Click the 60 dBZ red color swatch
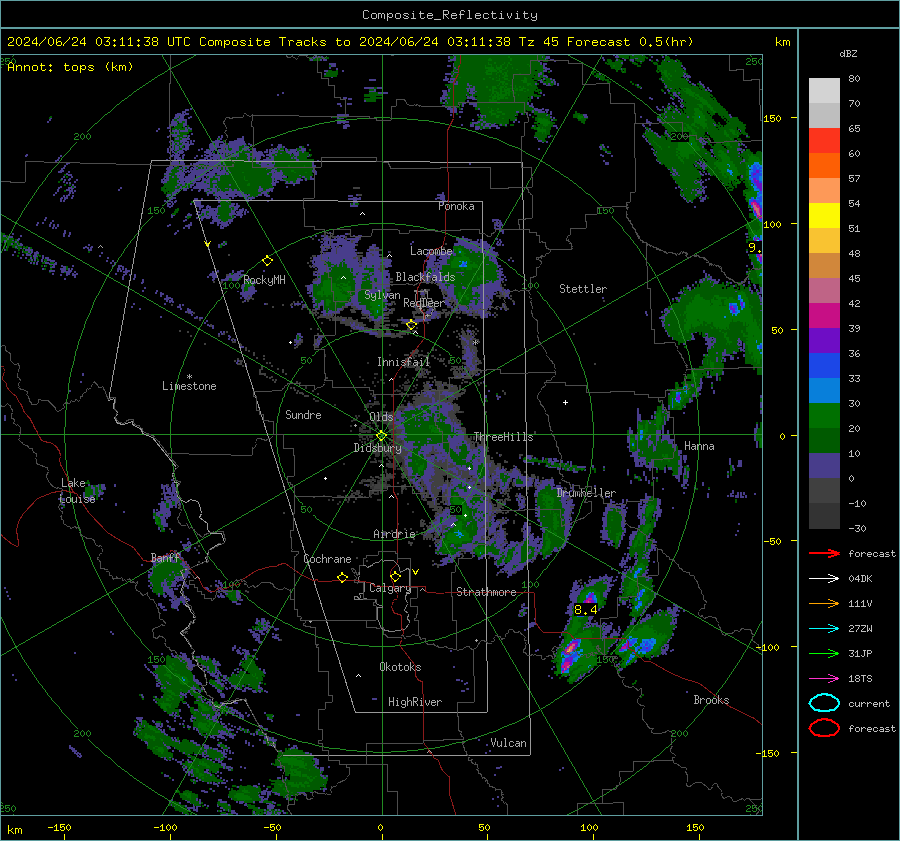The height and width of the screenshot is (841, 900). (824, 140)
